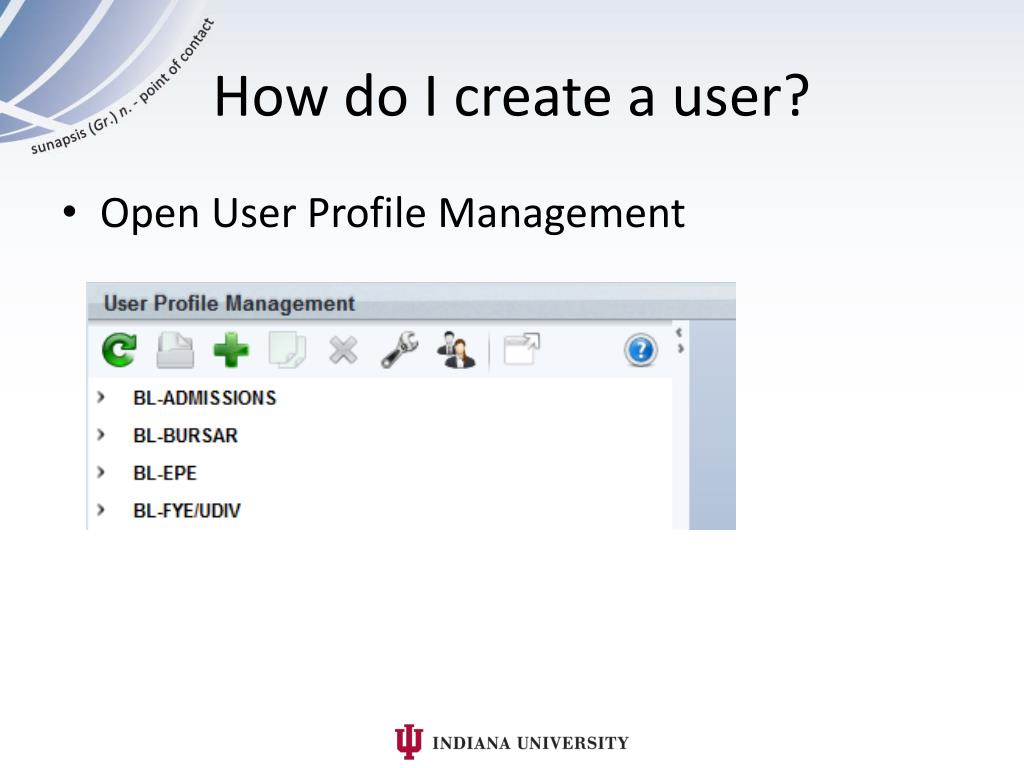Click the grayed-out print document icon

[175, 350]
